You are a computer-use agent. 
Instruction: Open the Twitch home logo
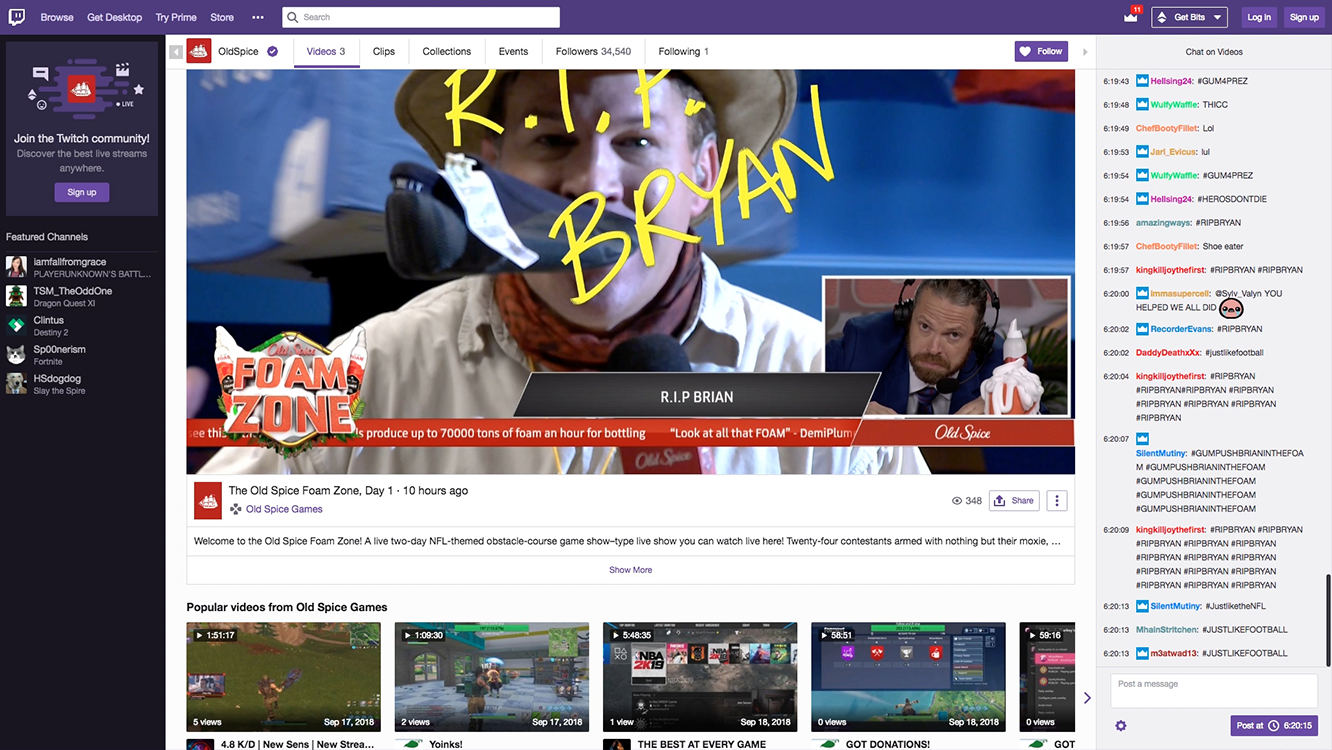point(17,17)
